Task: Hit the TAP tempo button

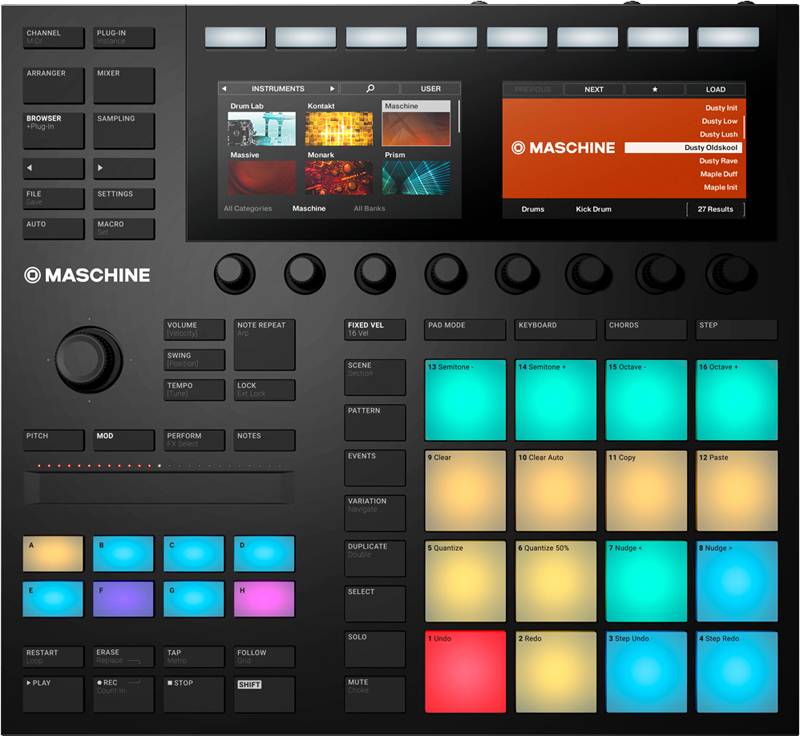Action: (x=194, y=656)
